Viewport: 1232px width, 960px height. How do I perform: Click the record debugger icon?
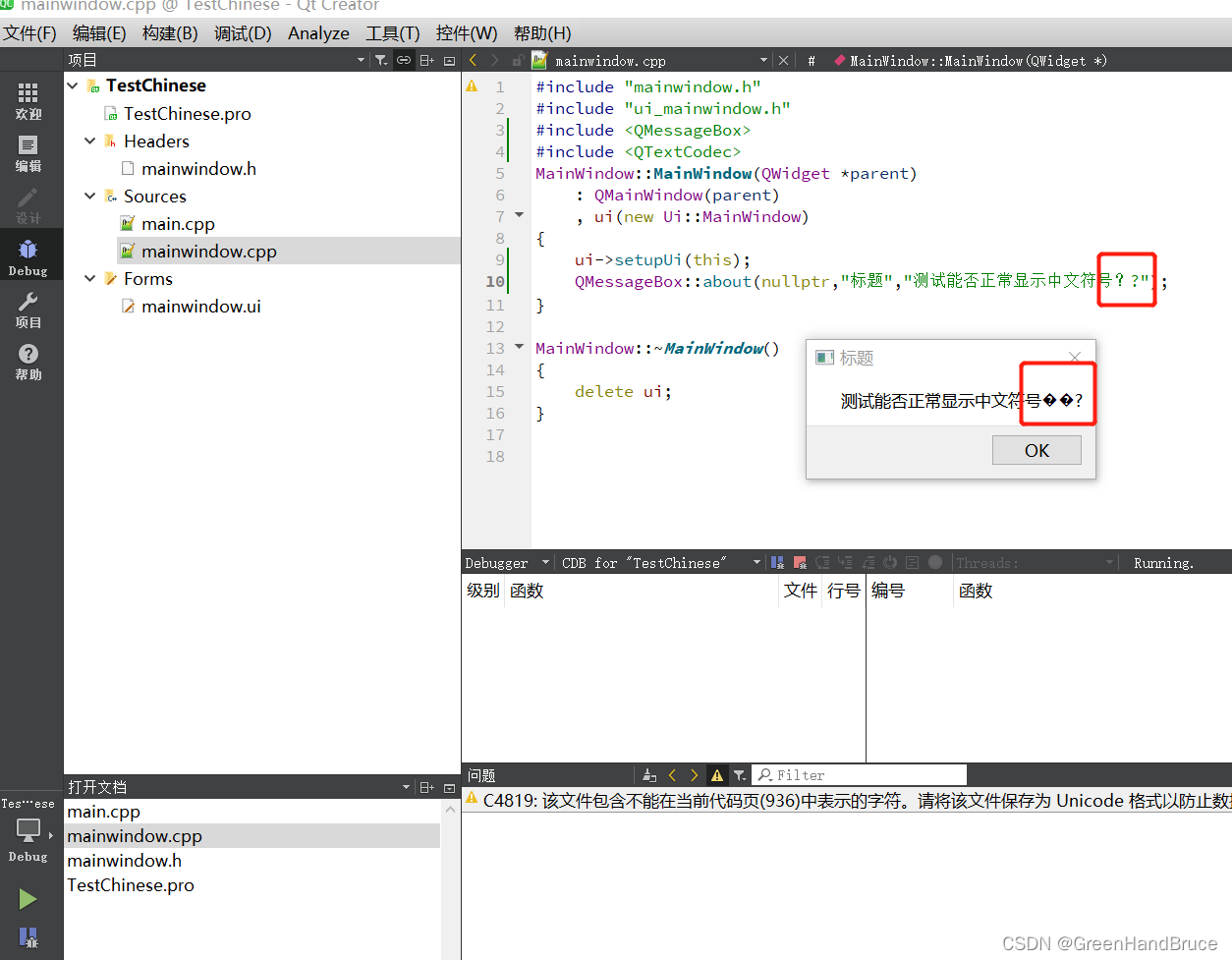935,562
